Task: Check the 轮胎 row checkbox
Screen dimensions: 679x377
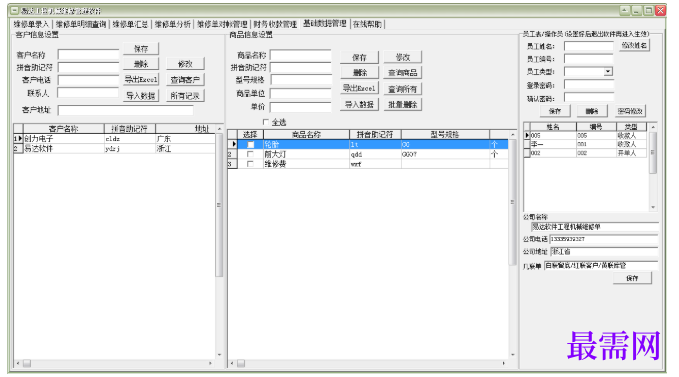Action: pyautogui.click(x=250, y=145)
